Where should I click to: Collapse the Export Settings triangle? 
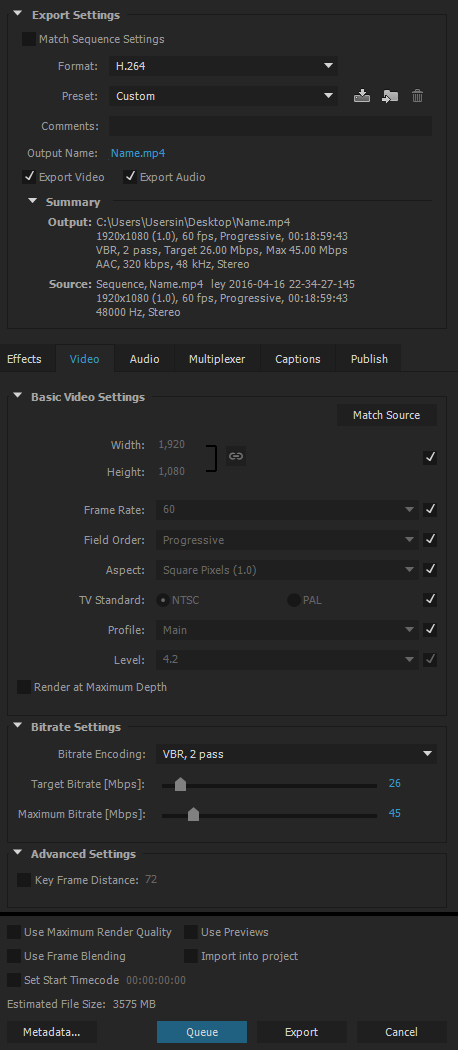(x=17, y=14)
